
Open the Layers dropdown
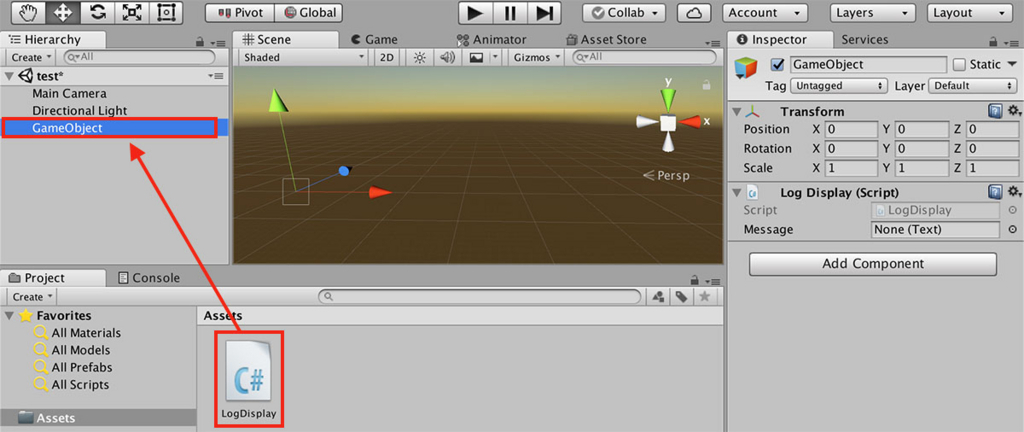click(x=872, y=12)
